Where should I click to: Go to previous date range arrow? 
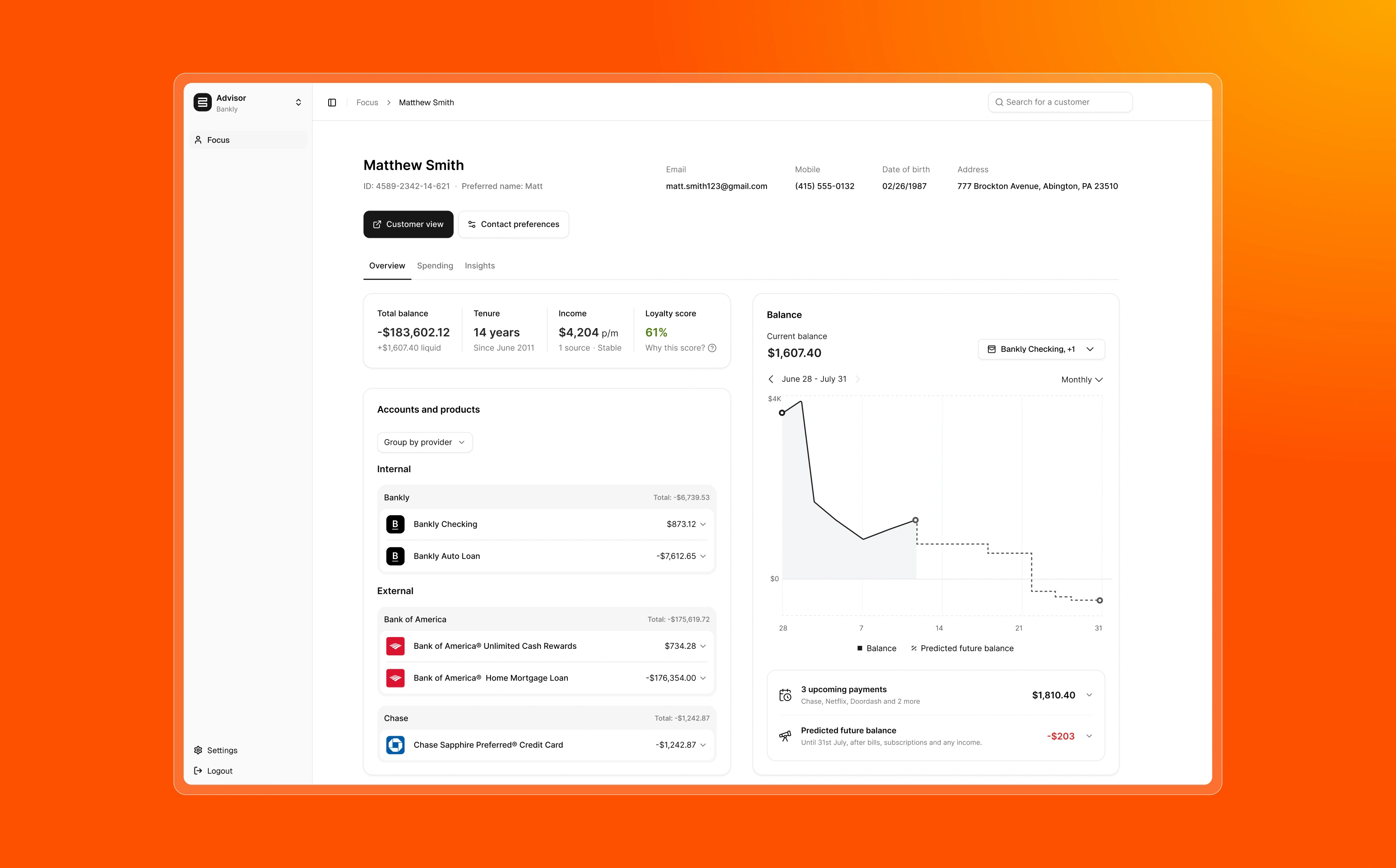click(771, 379)
